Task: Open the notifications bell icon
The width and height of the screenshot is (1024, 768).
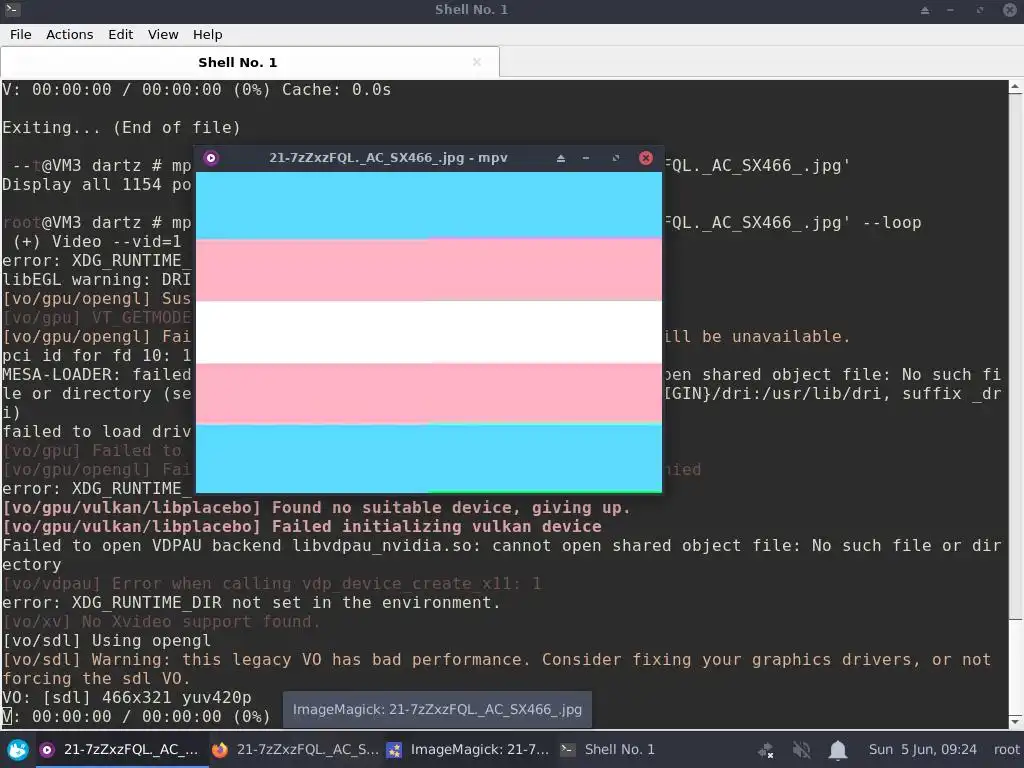Action: click(838, 750)
